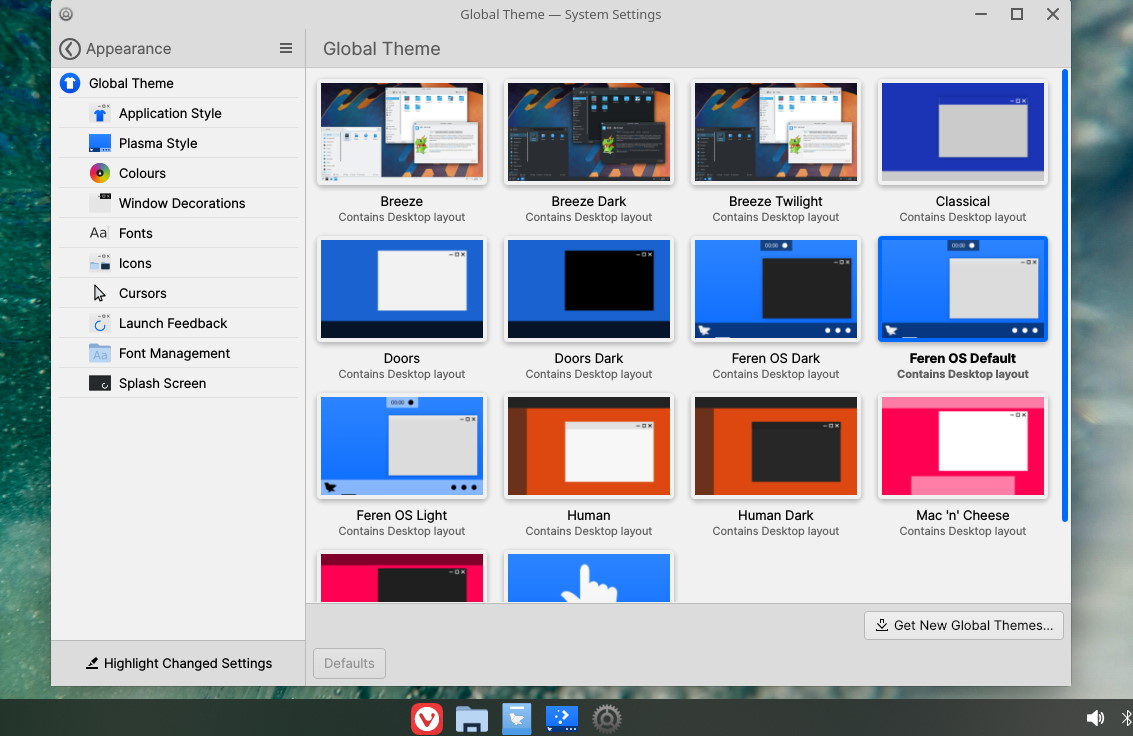Select Fonts in the sidebar
Image resolution: width=1133 pixels, height=736 pixels.
135,233
